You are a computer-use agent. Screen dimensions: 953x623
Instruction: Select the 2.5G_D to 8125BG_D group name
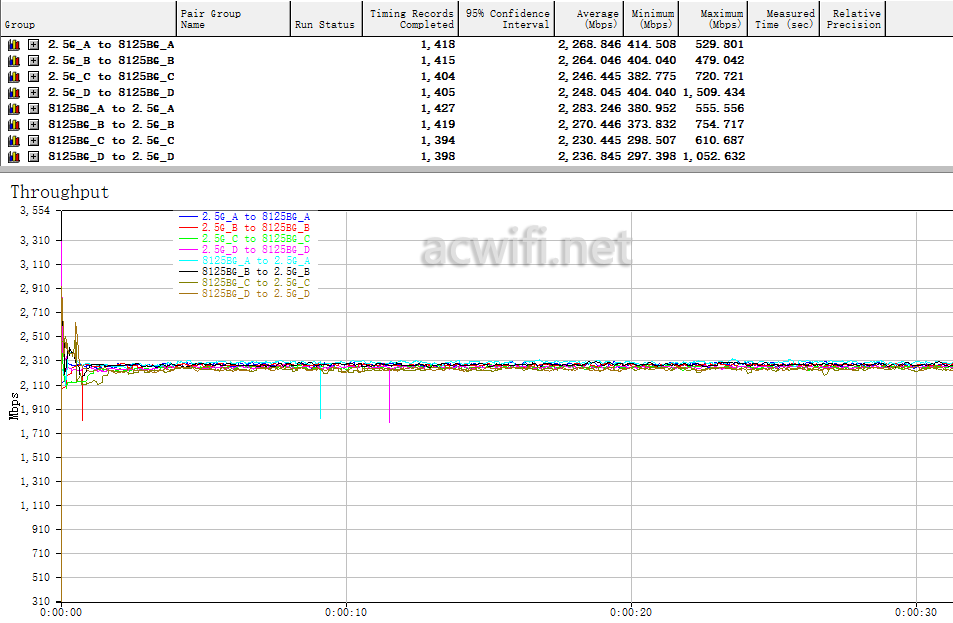click(111, 92)
